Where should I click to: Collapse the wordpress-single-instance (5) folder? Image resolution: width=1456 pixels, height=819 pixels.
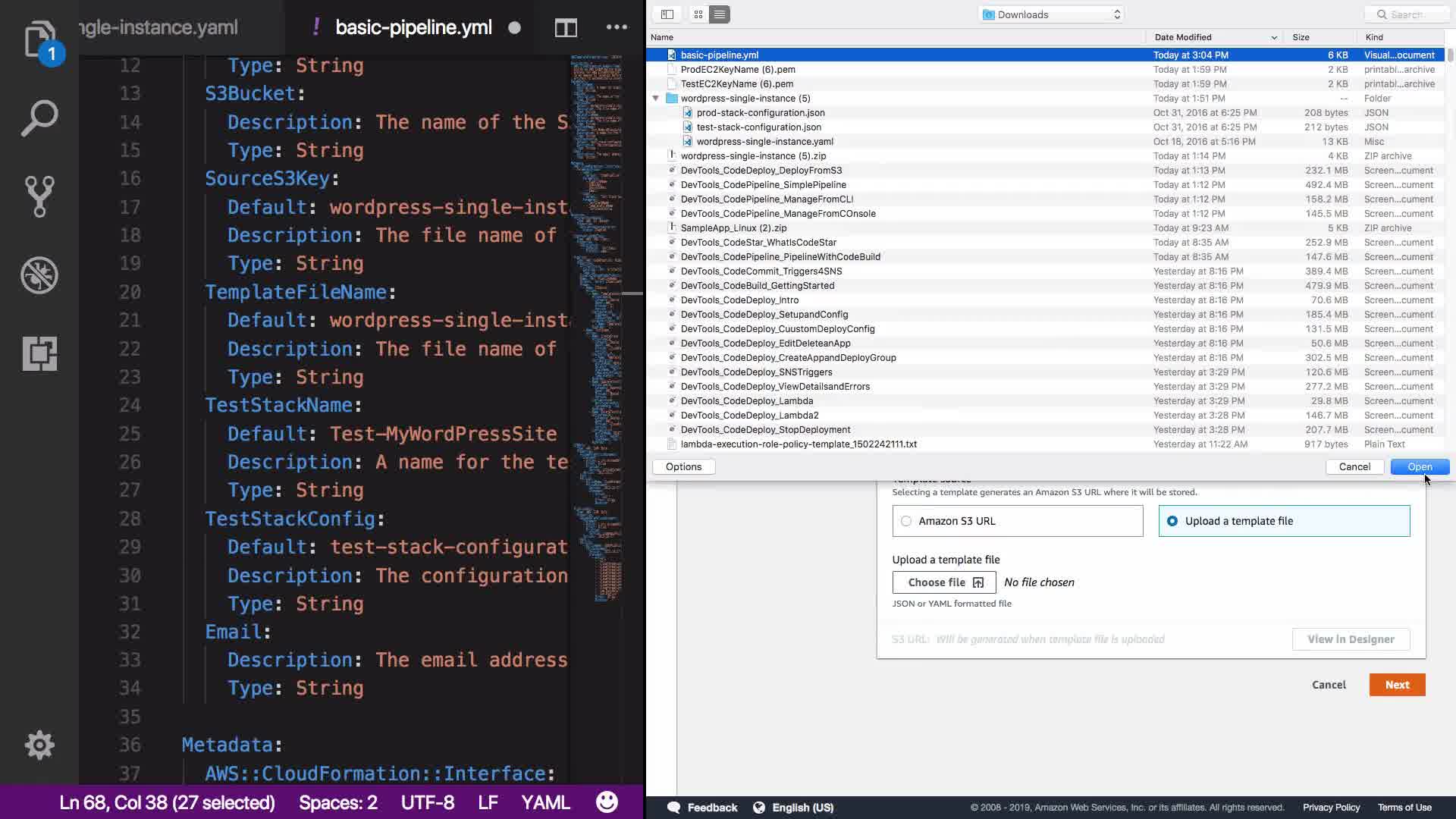(x=656, y=99)
